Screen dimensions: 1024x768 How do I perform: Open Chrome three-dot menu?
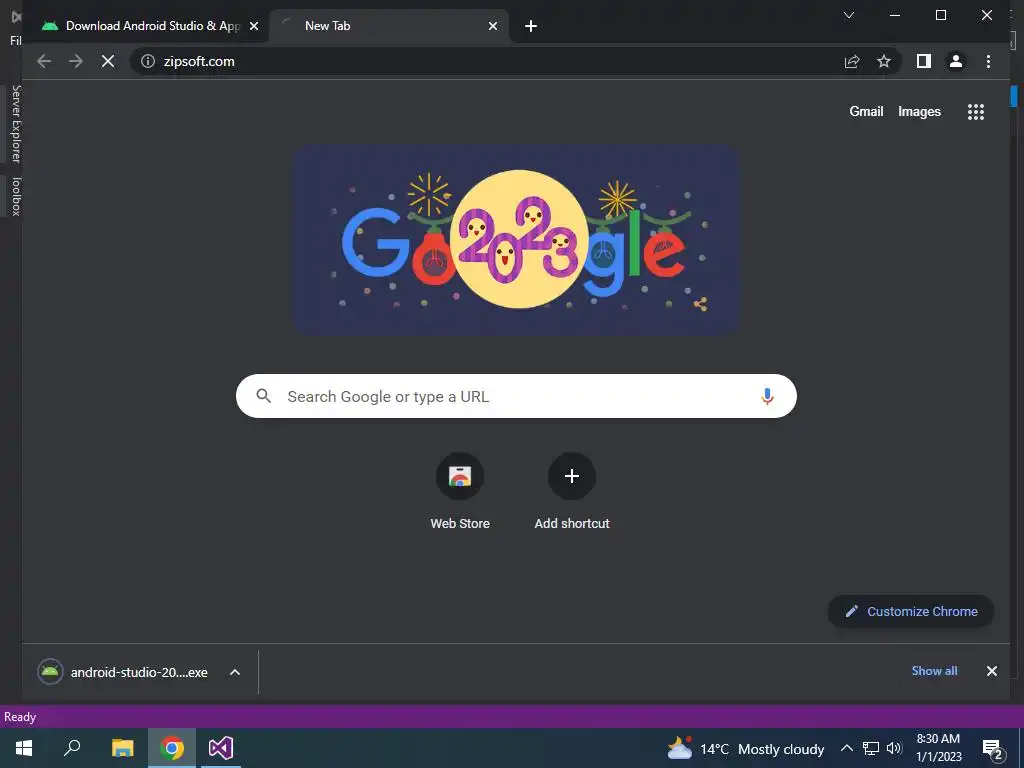988,61
